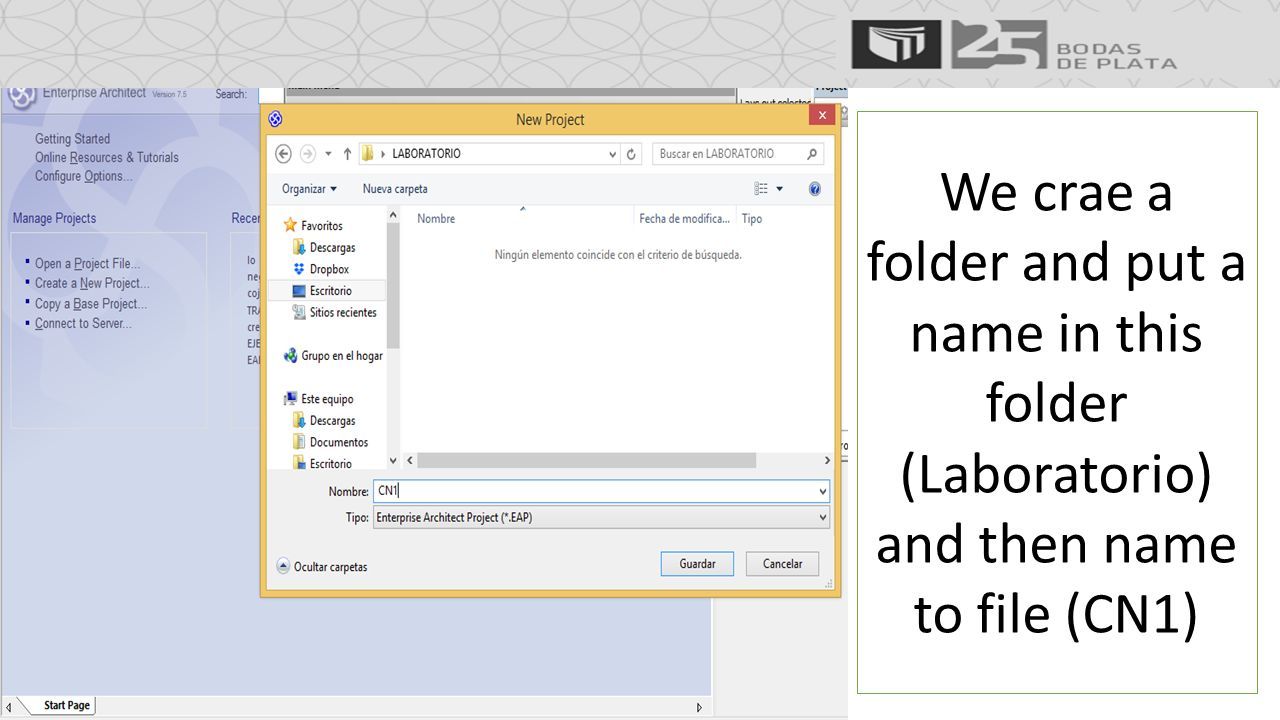The height and width of the screenshot is (720, 1280).
Task: Open Configure Options link
Action: [x=84, y=177]
